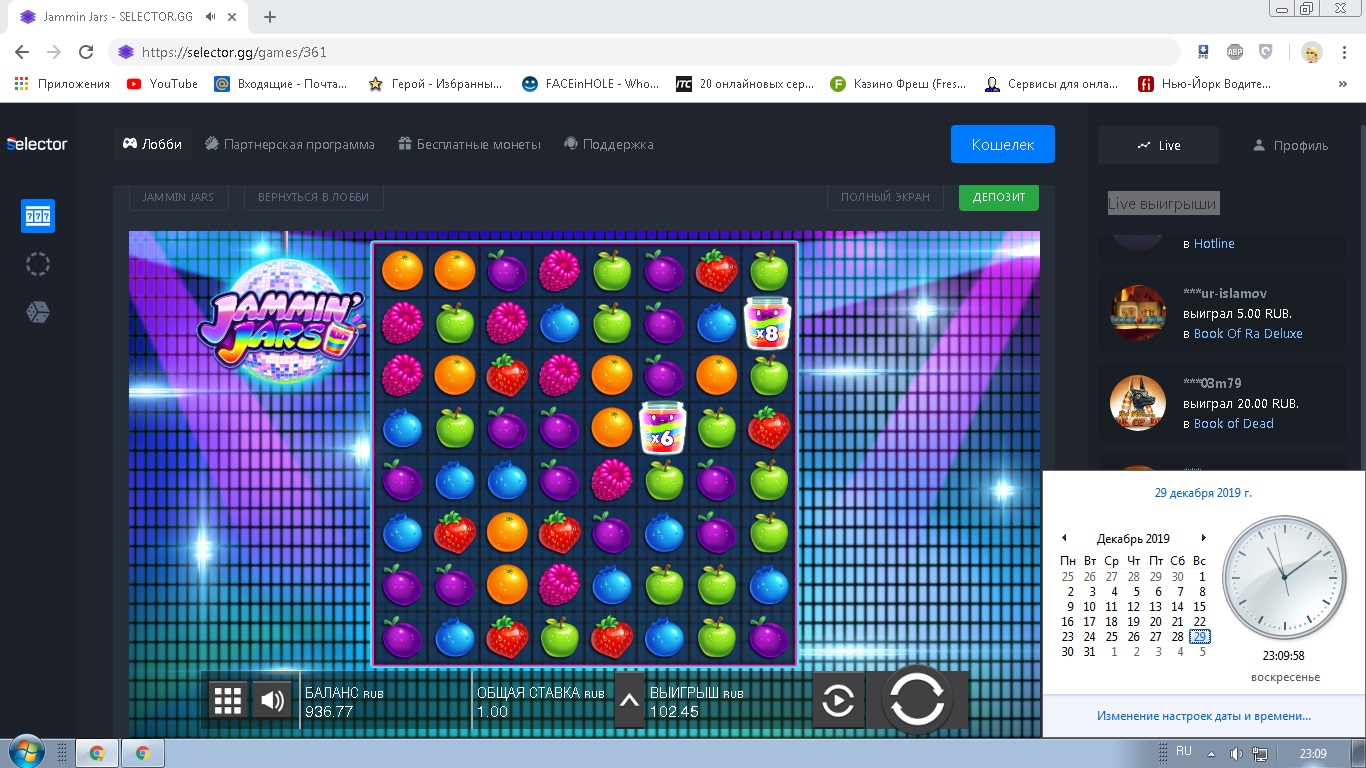This screenshot has width=1366, height=768.
Task: Click the green ДЕПОЗИТ button
Action: pyautogui.click(x=999, y=197)
